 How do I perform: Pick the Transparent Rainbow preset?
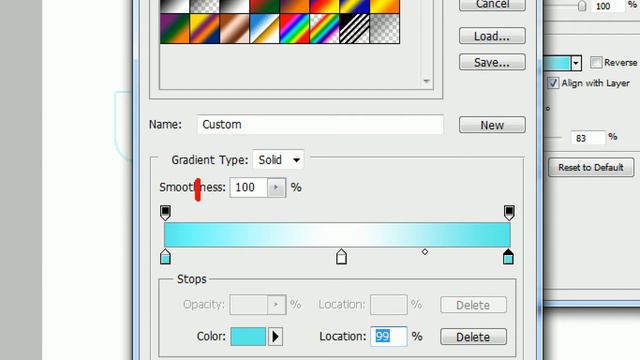point(324,29)
